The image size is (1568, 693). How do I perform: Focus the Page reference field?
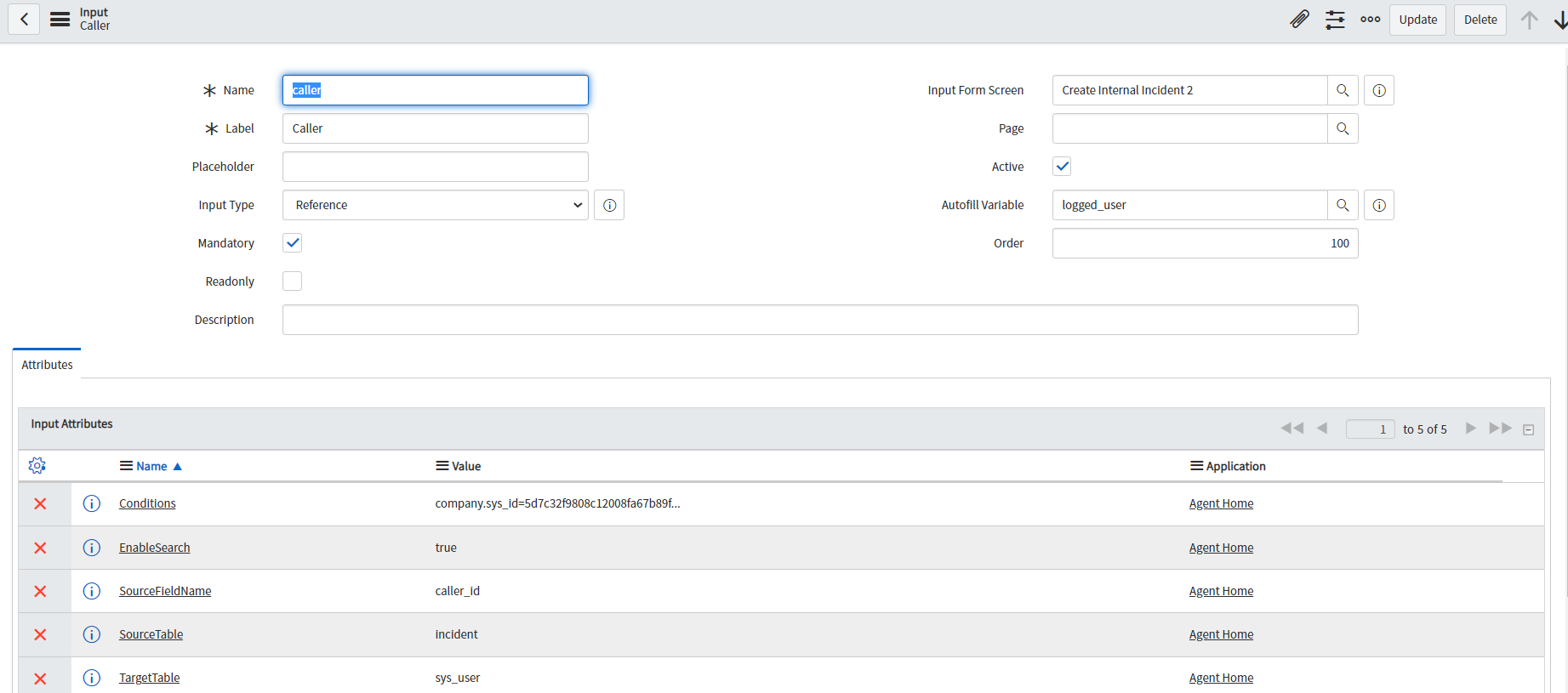(1190, 128)
